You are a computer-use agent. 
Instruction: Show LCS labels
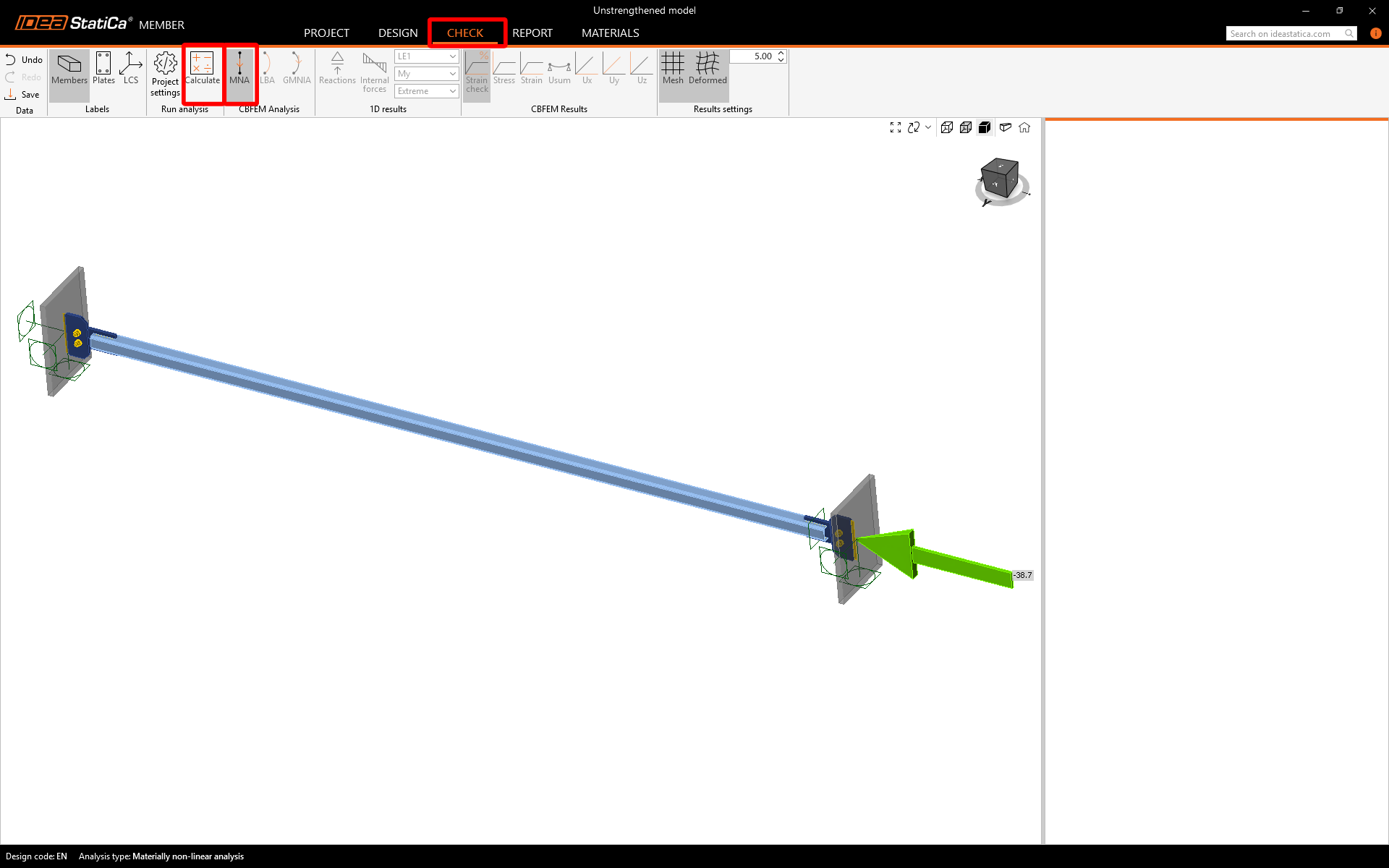click(x=130, y=69)
